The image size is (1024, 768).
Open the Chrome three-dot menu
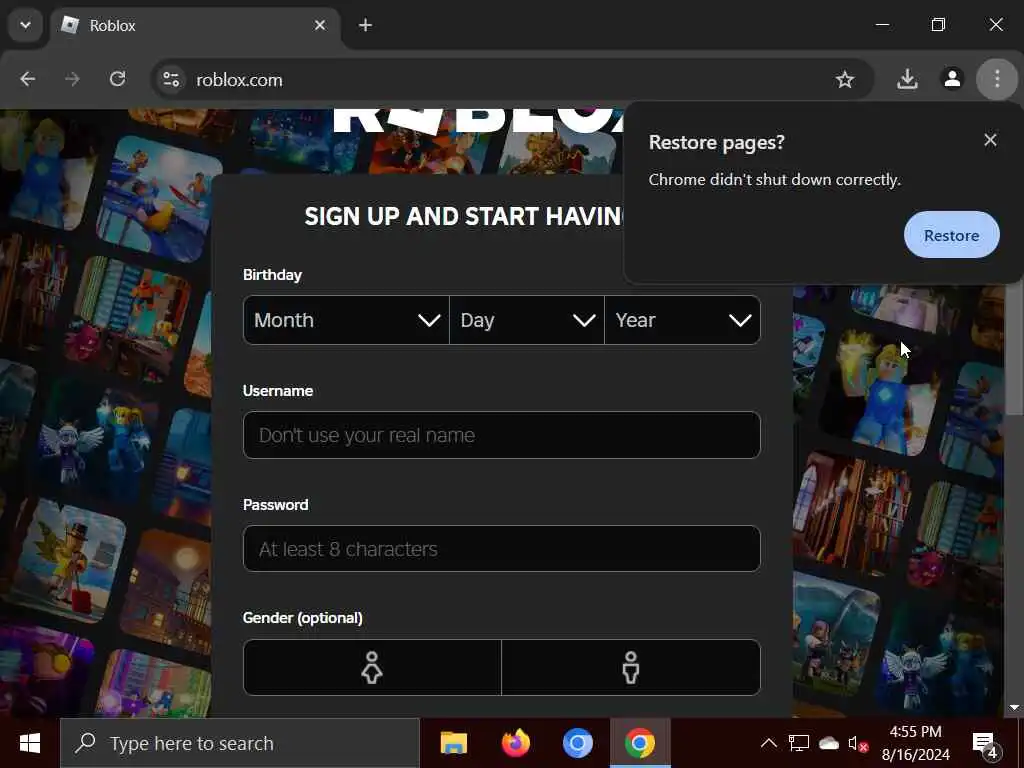click(997, 79)
